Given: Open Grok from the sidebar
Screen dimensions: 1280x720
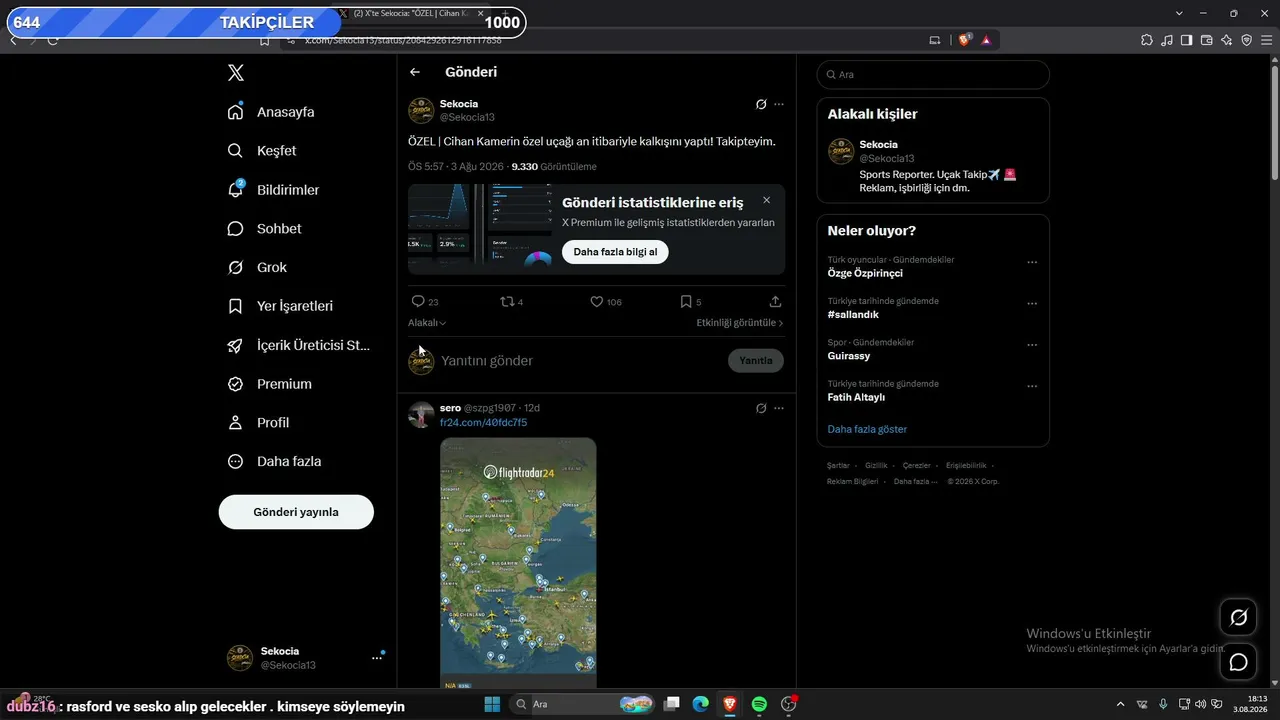Looking at the screenshot, I should click(258, 268).
